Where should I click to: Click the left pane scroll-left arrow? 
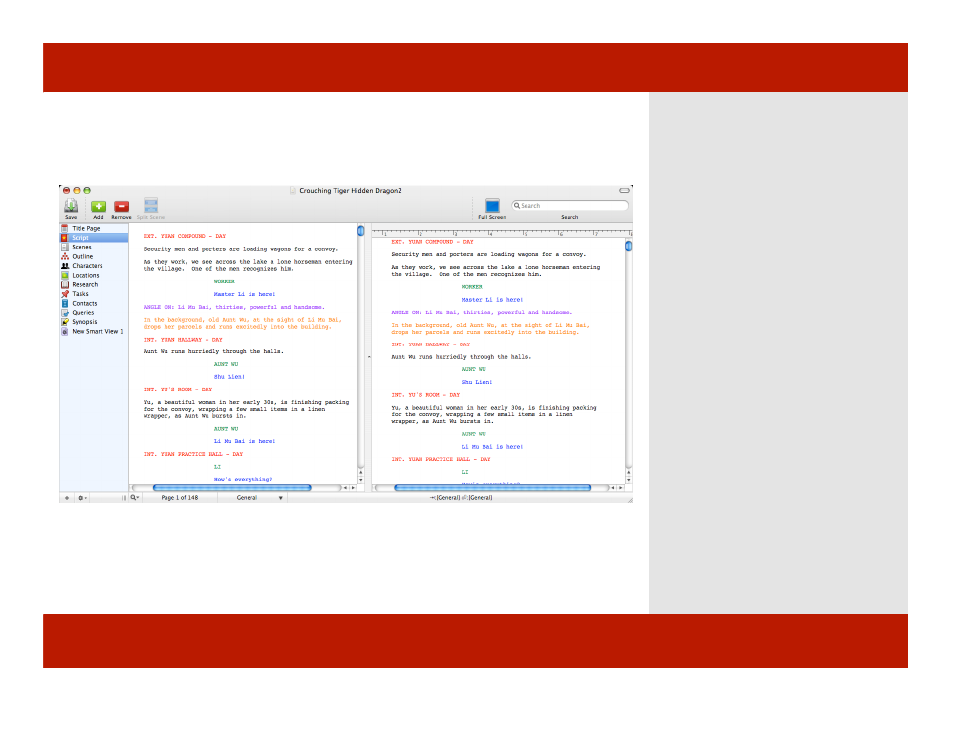coord(345,488)
